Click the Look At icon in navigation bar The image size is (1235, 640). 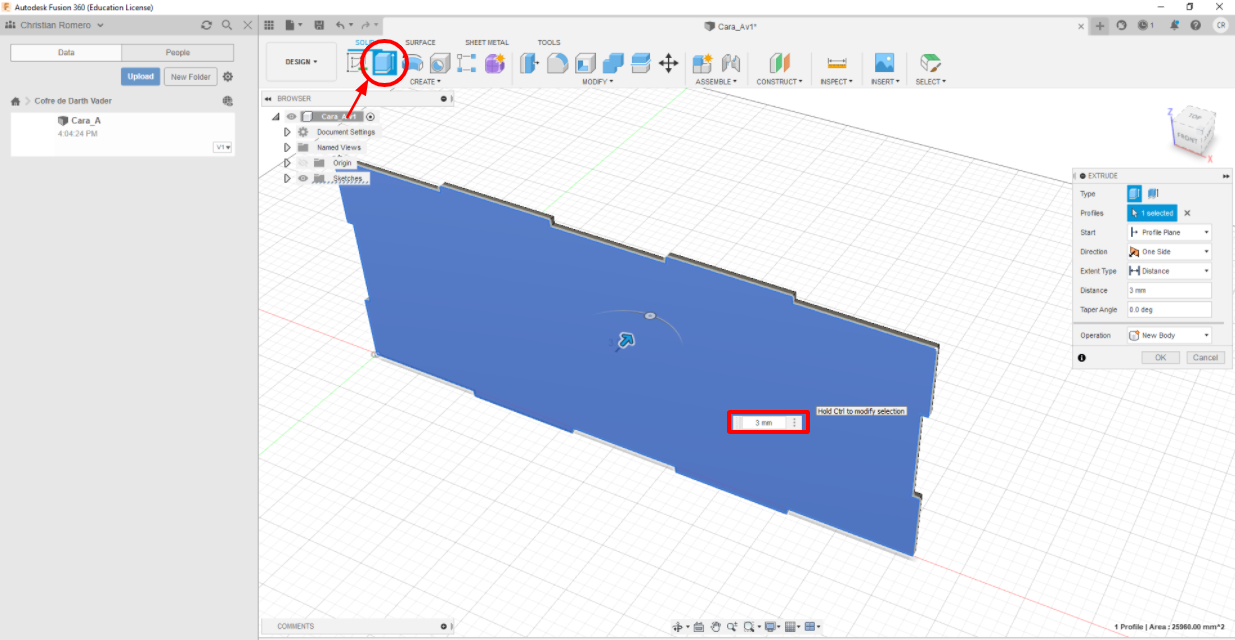tap(699, 627)
